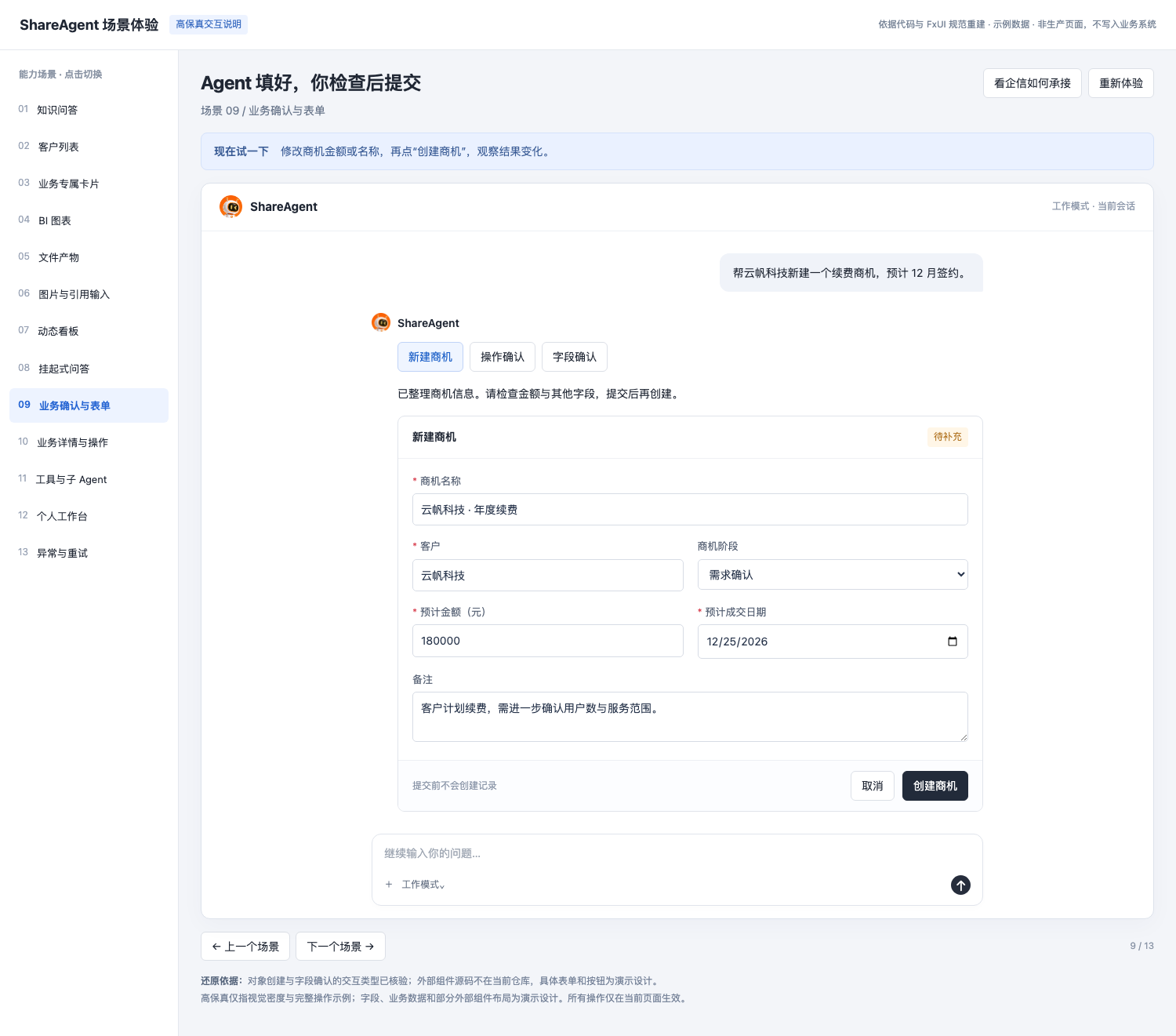Image resolution: width=1176 pixels, height=1036 pixels.
Task: Click the 取消 button in the form
Action: coord(873,786)
